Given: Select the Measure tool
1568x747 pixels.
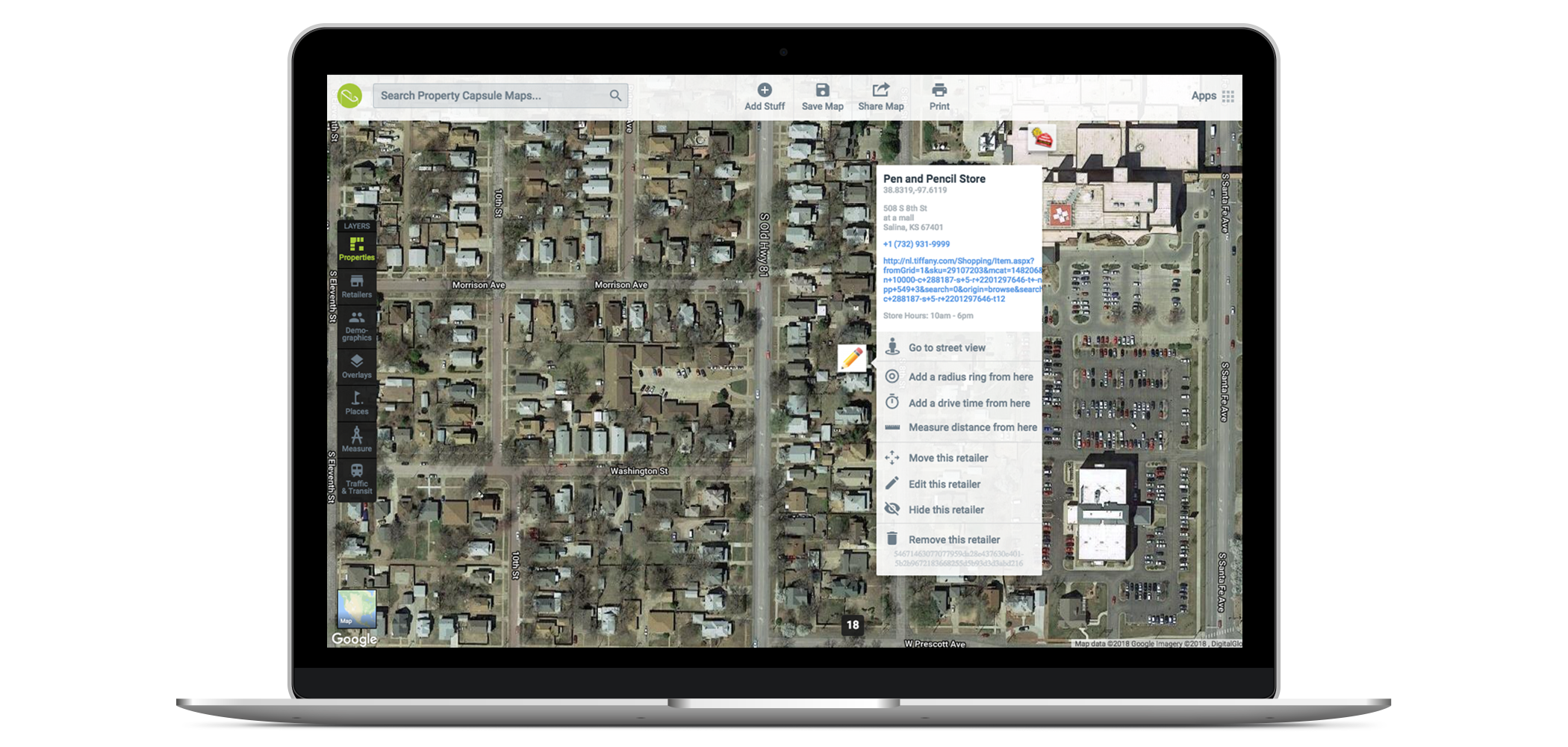Looking at the screenshot, I should pos(357,439).
